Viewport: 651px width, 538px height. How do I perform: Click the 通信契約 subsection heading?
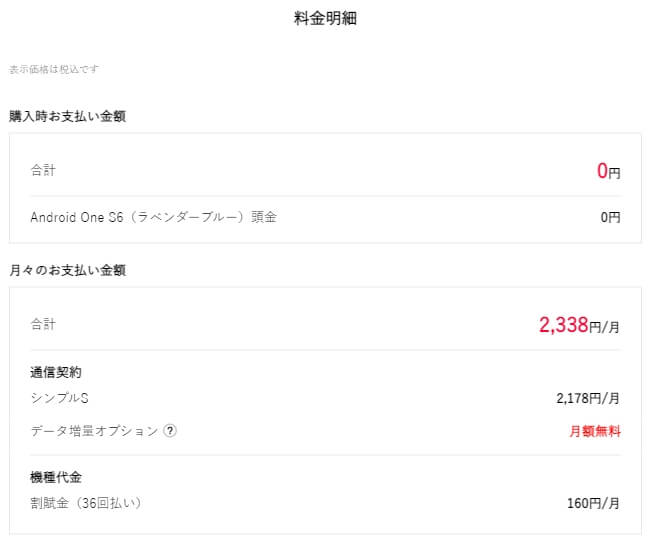pyautogui.click(x=56, y=372)
